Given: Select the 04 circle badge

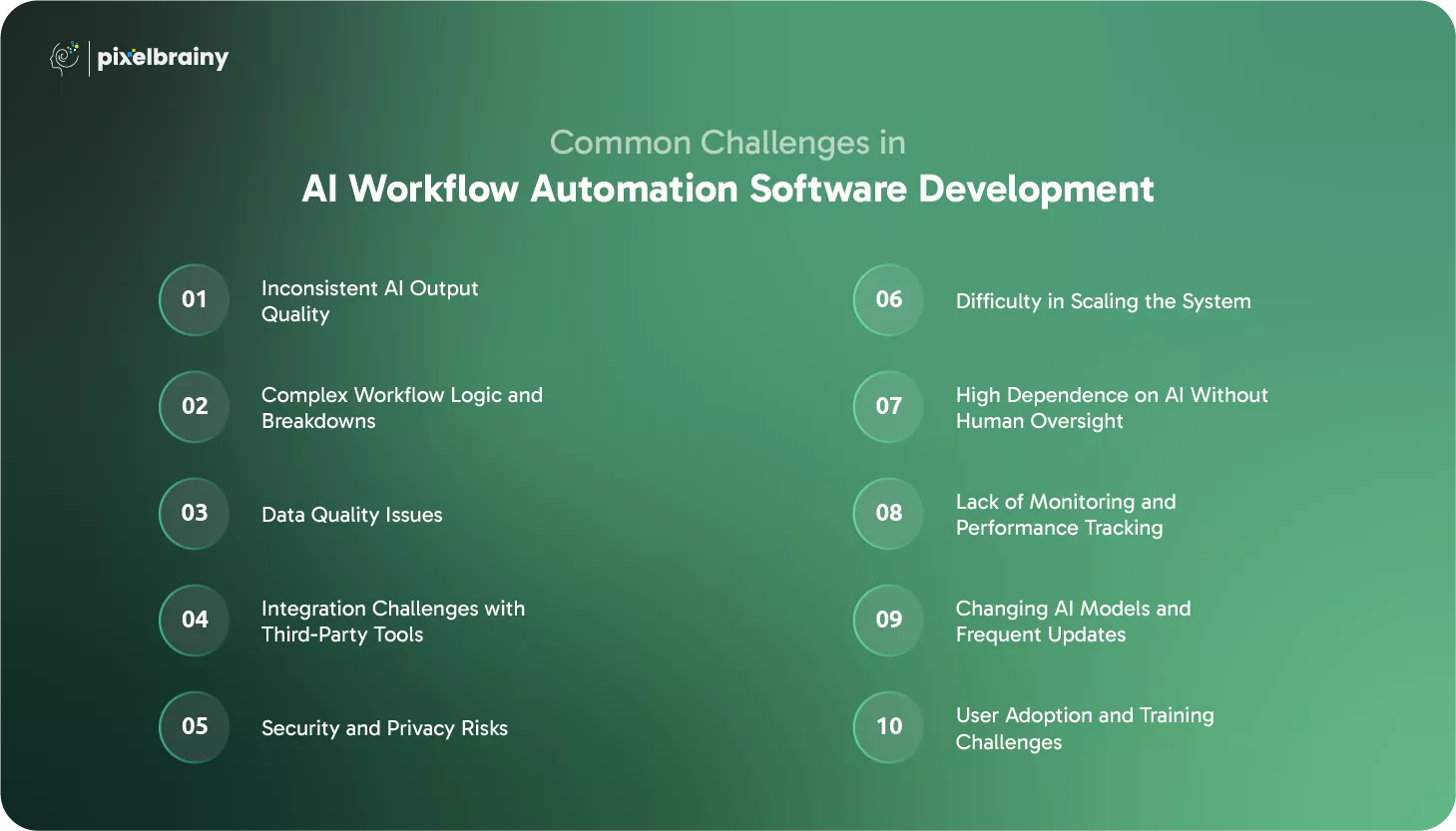Looking at the screenshot, I should (195, 621).
